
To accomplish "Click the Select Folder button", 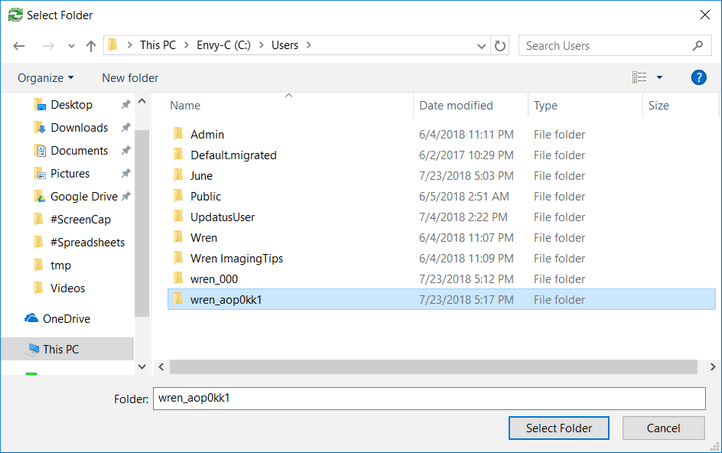I will (x=559, y=428).
